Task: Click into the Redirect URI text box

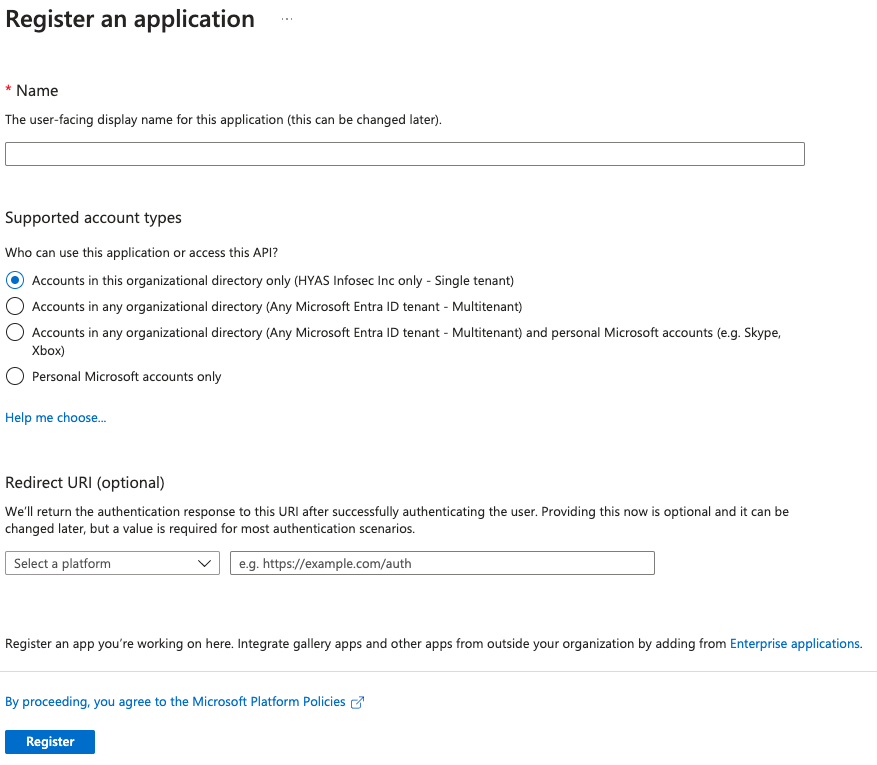Action: 442,564
